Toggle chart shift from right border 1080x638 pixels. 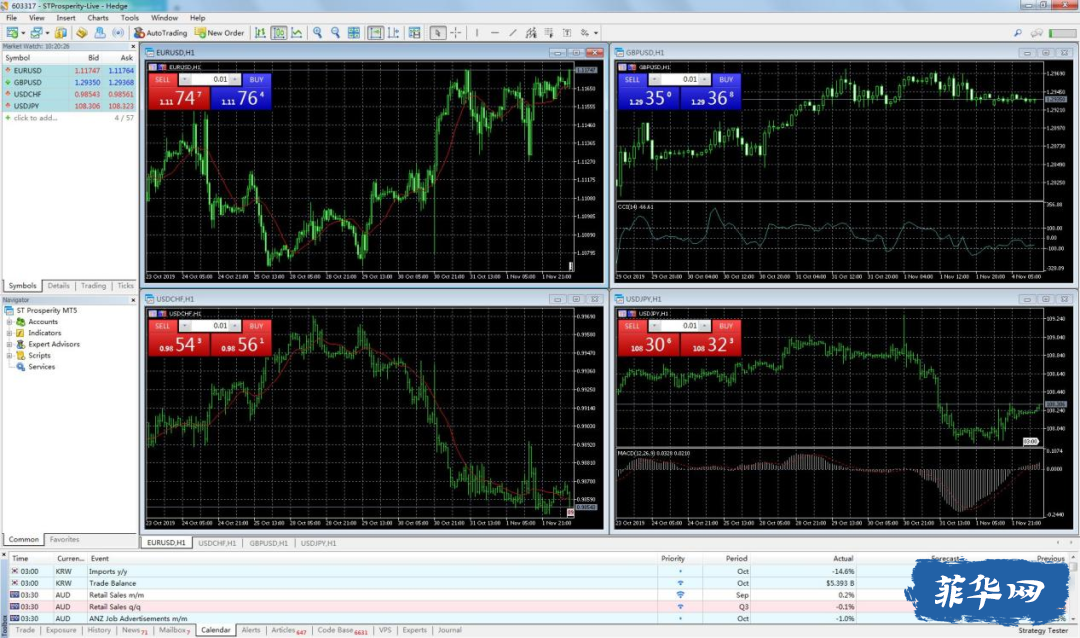[393, 32]
